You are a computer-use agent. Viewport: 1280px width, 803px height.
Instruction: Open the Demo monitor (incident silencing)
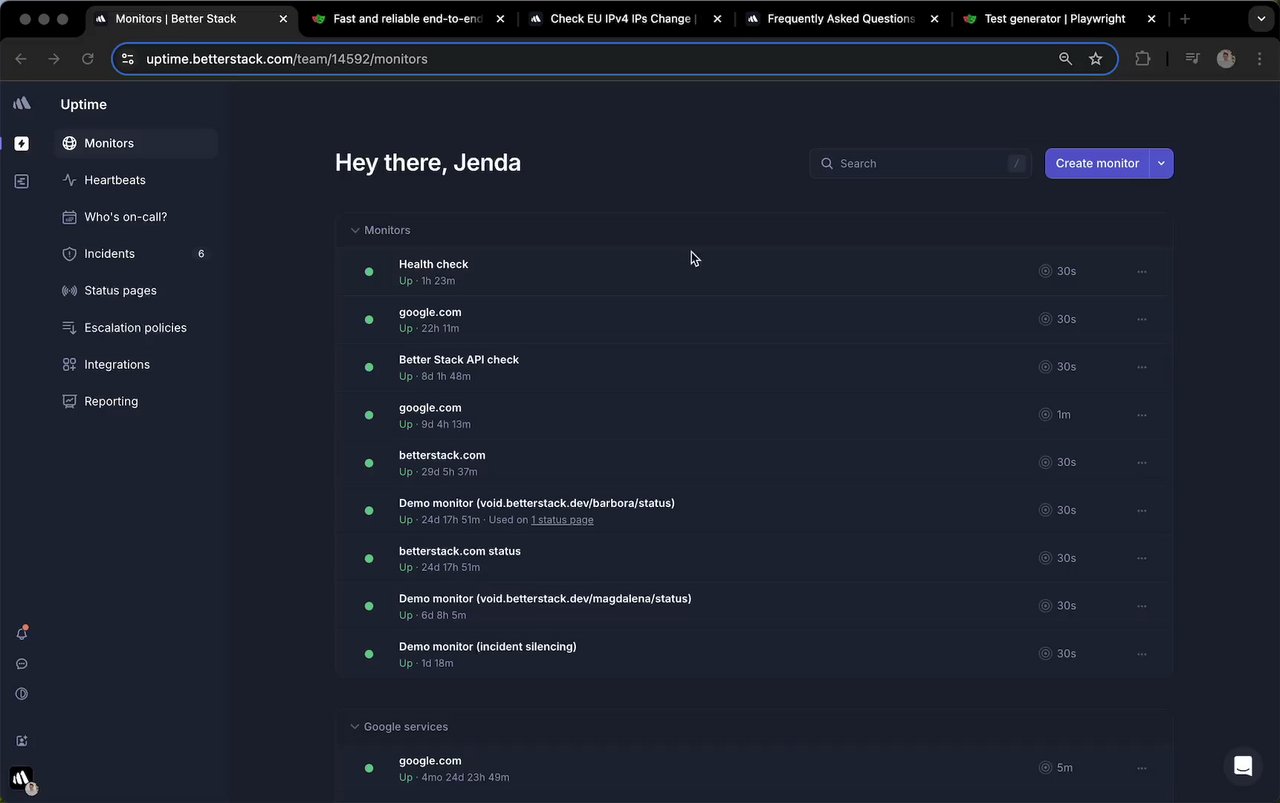coord(488,647)
